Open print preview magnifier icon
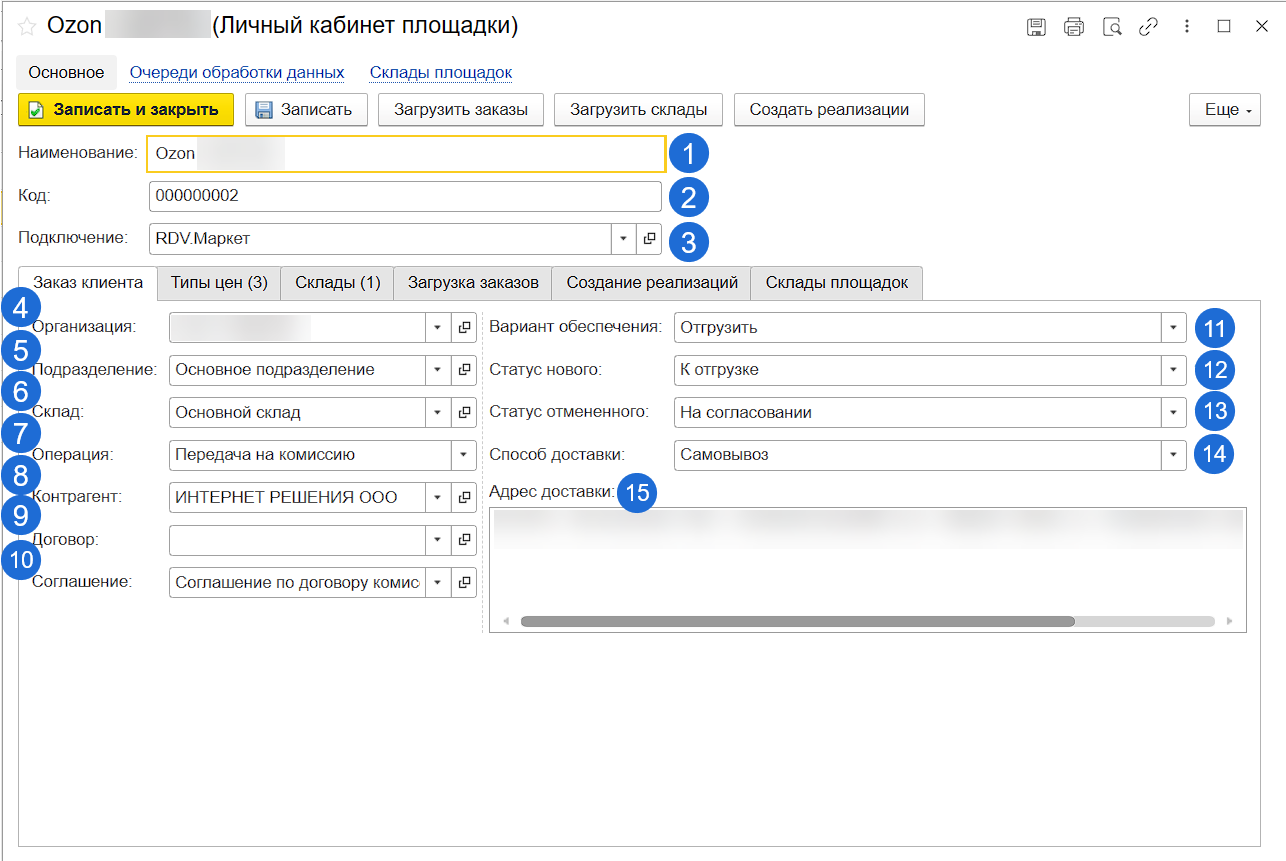Image resolution: width=1286 pixels, height=861 pixels. (1112, 27)
